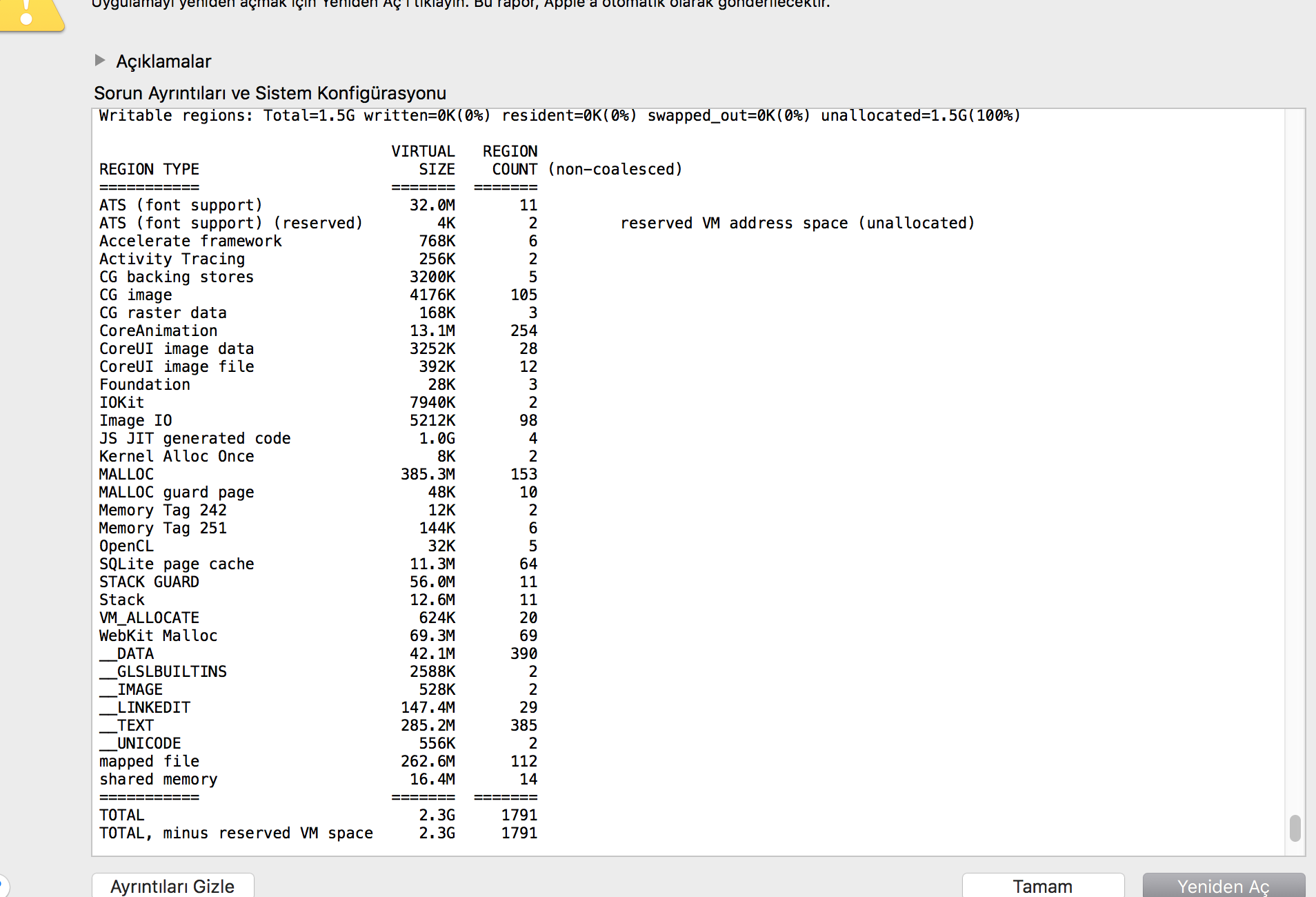Click the 'Sorun Ayrıntıları ve Sistem Konfigürasyonu' heading
The width and height of the screenshot is (1316, 897).
[270, 93]
